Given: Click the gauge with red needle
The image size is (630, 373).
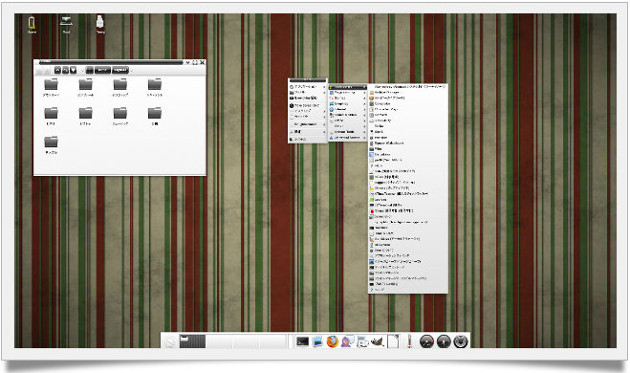Looking at the screenshot, I should [427, 342].
